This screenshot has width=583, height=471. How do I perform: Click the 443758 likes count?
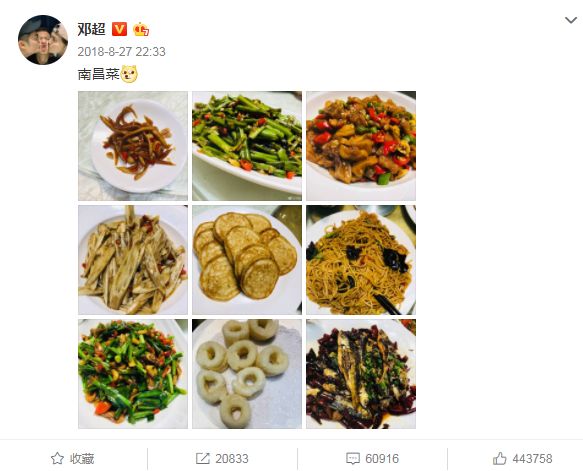pyautogui.click(x=532, y=459)
